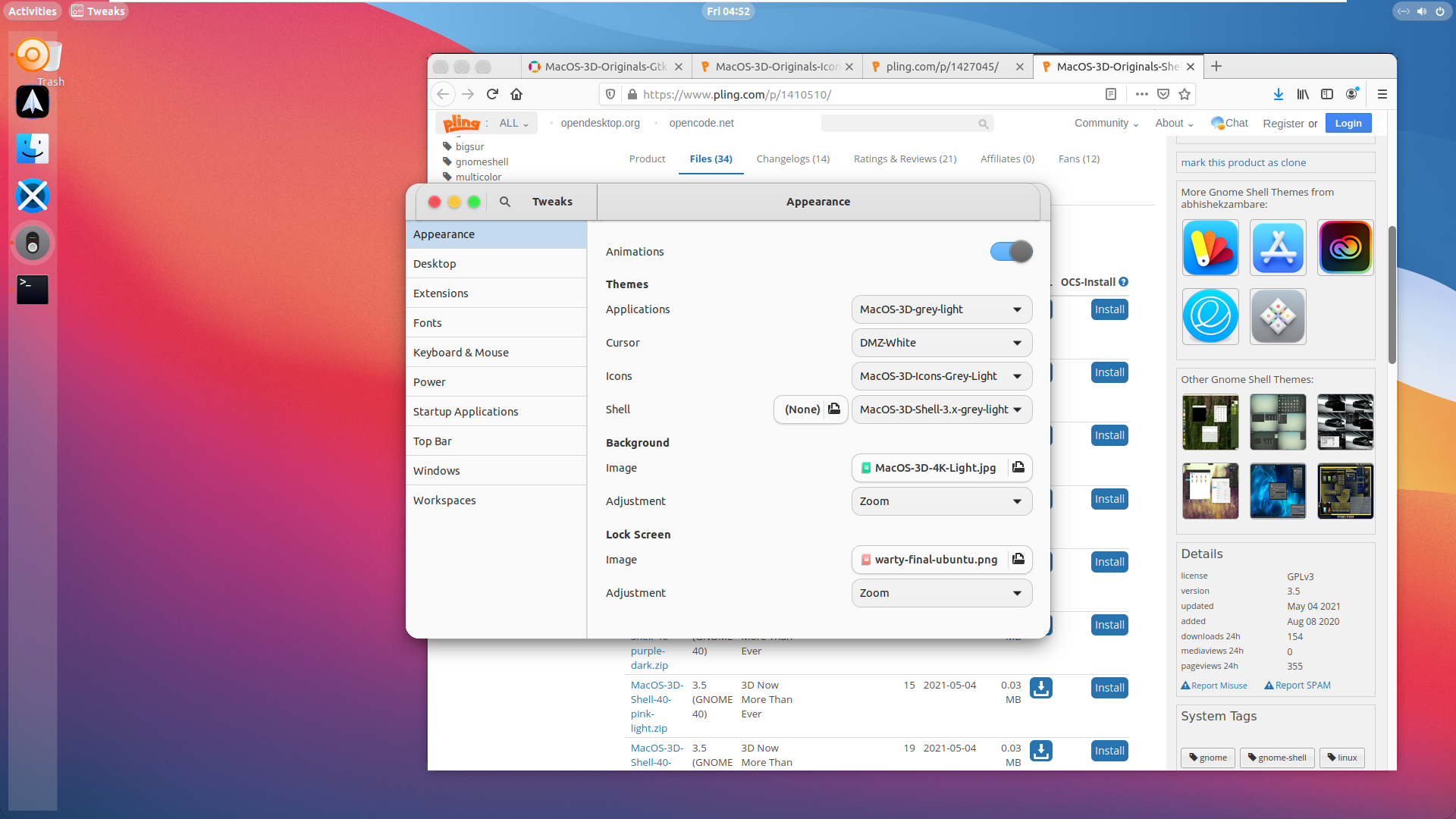This screenshot has width=1456, height=819.
Task: Expand the About dropdown menu
Action: (x=1174, y=124)
